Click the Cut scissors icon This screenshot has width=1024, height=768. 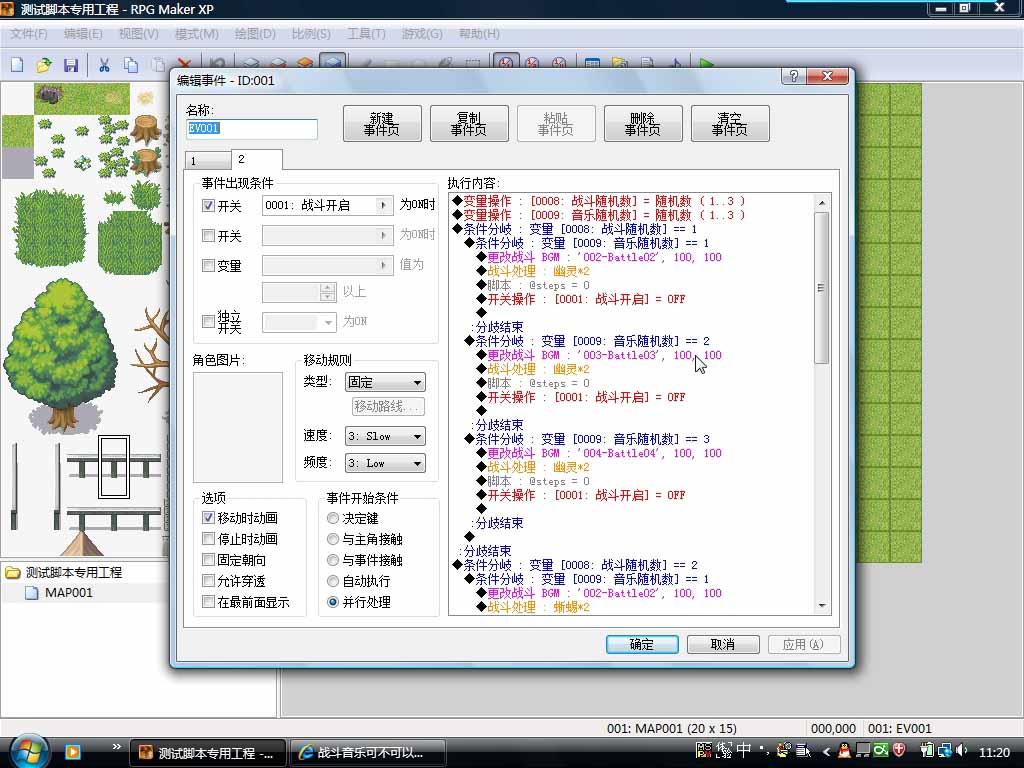(x=104, y=65)
